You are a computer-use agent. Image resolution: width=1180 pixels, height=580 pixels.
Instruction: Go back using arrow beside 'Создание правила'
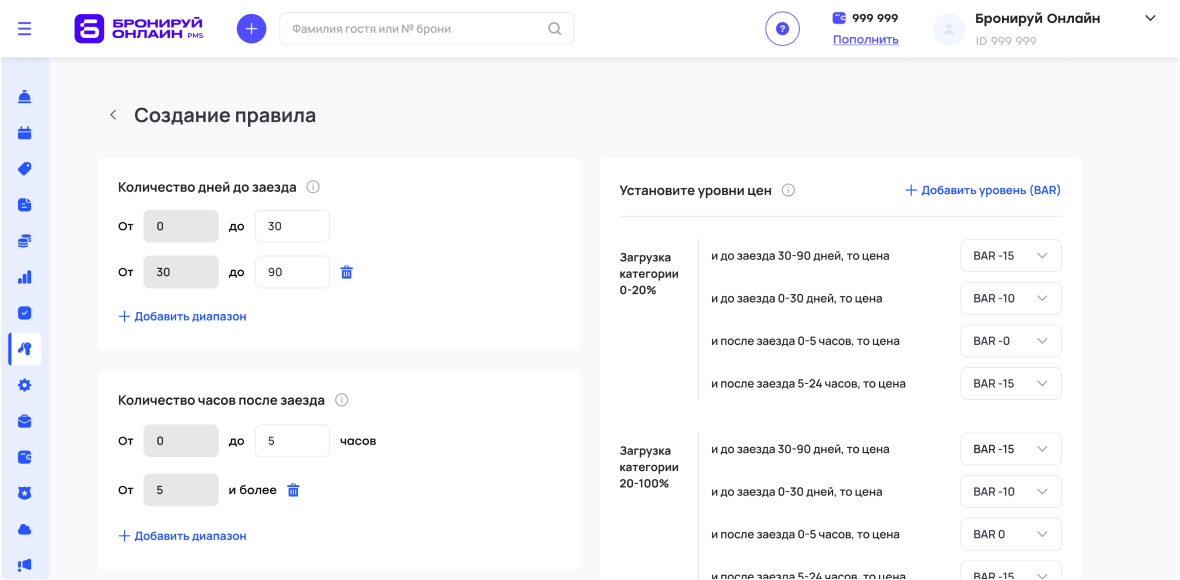coord(113,115)
